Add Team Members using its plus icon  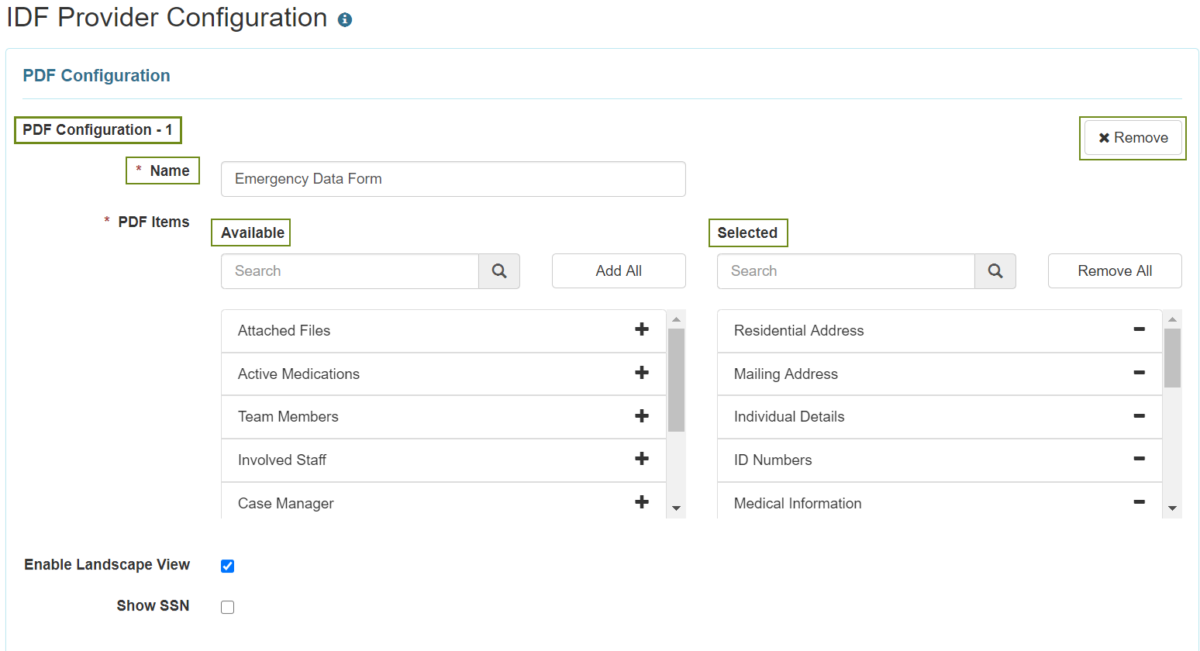point(641,416)
